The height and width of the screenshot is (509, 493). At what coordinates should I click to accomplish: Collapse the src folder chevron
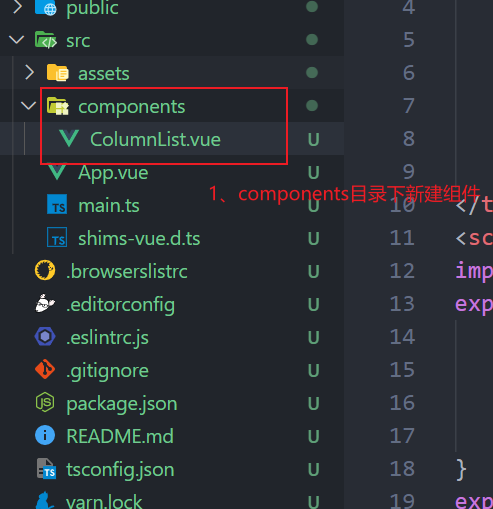(16, 40)
